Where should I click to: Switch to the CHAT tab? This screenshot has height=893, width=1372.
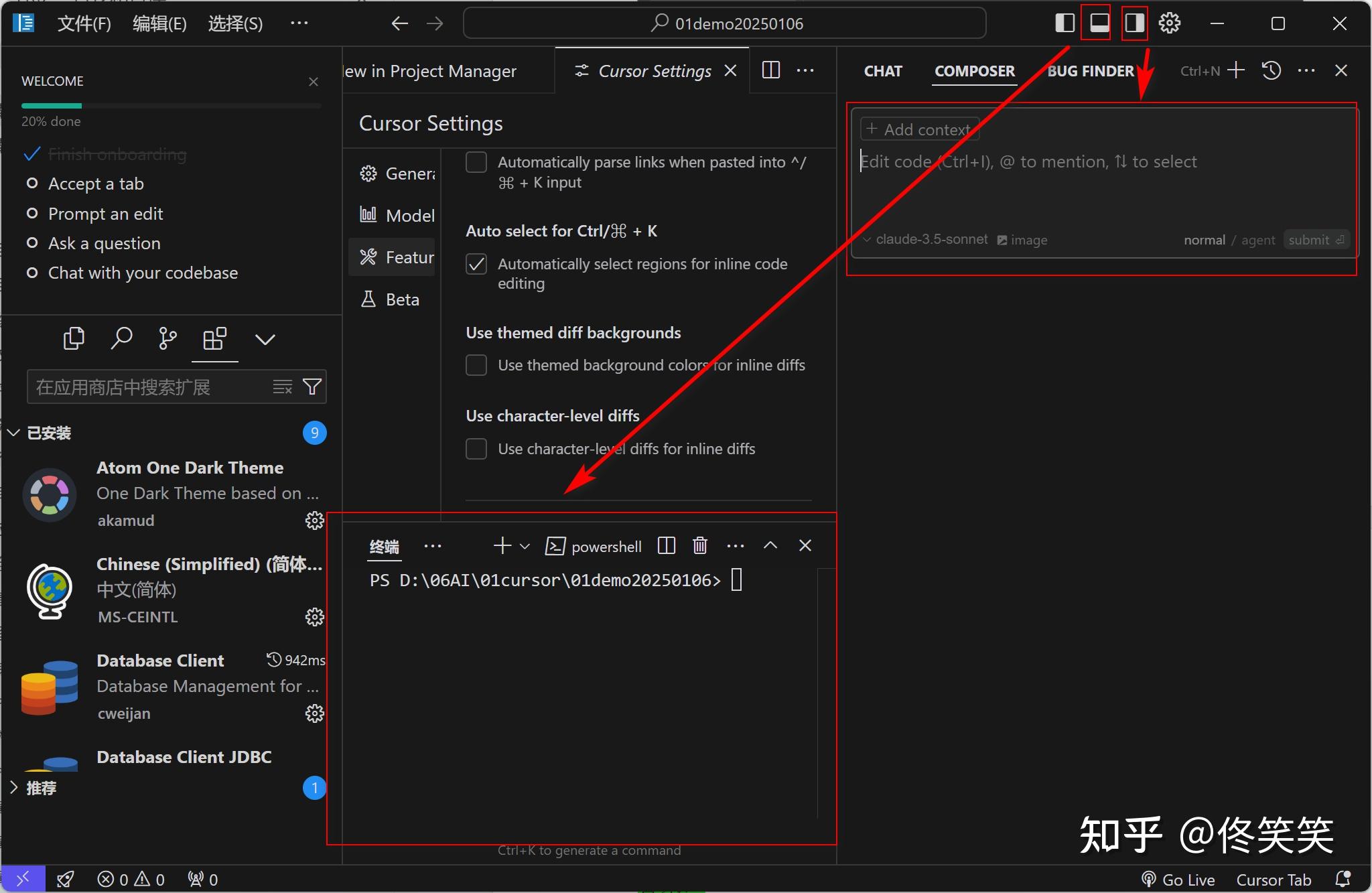coord(883,71)
